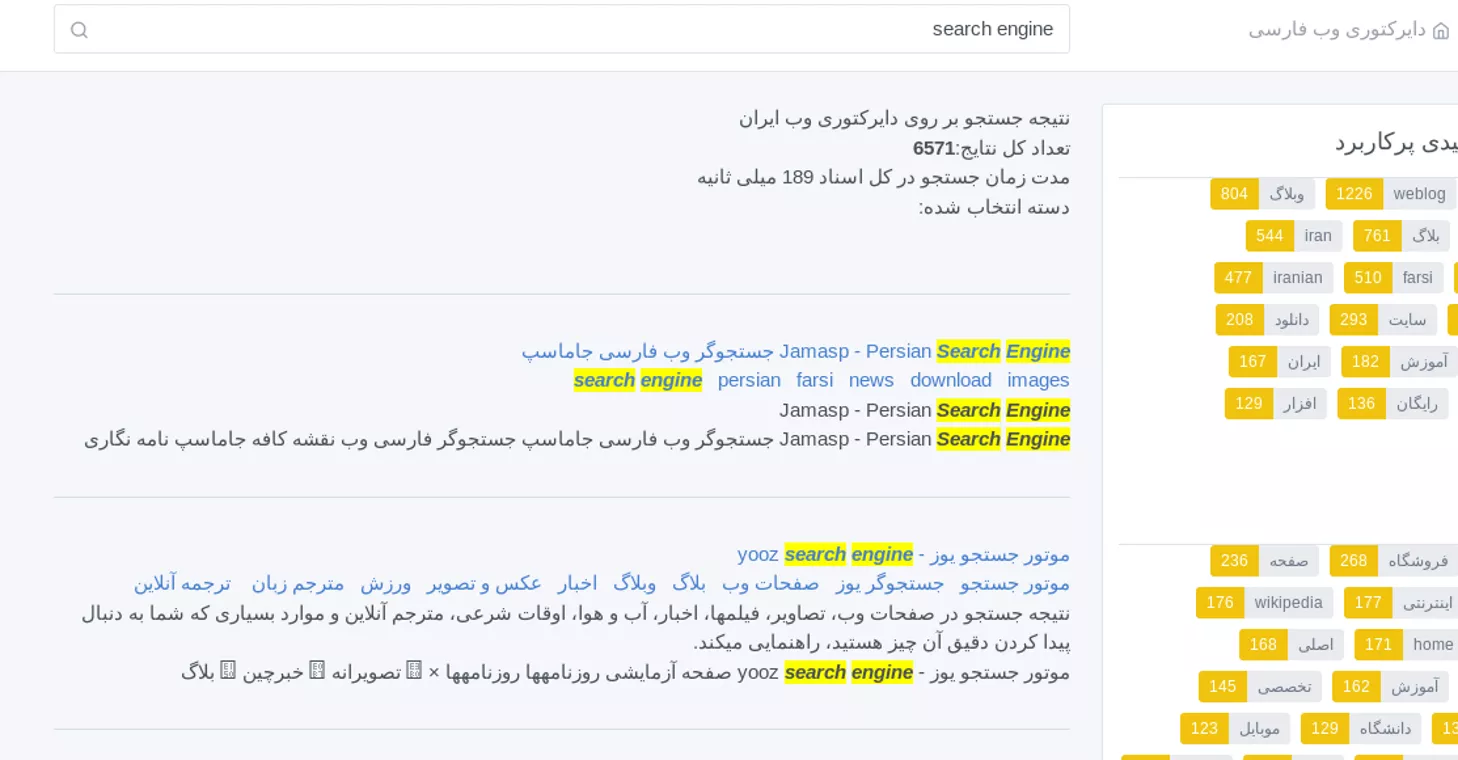1458x760 pixels.
Task: Select the رایگان tag with count 136
Action: point(1392,404)
